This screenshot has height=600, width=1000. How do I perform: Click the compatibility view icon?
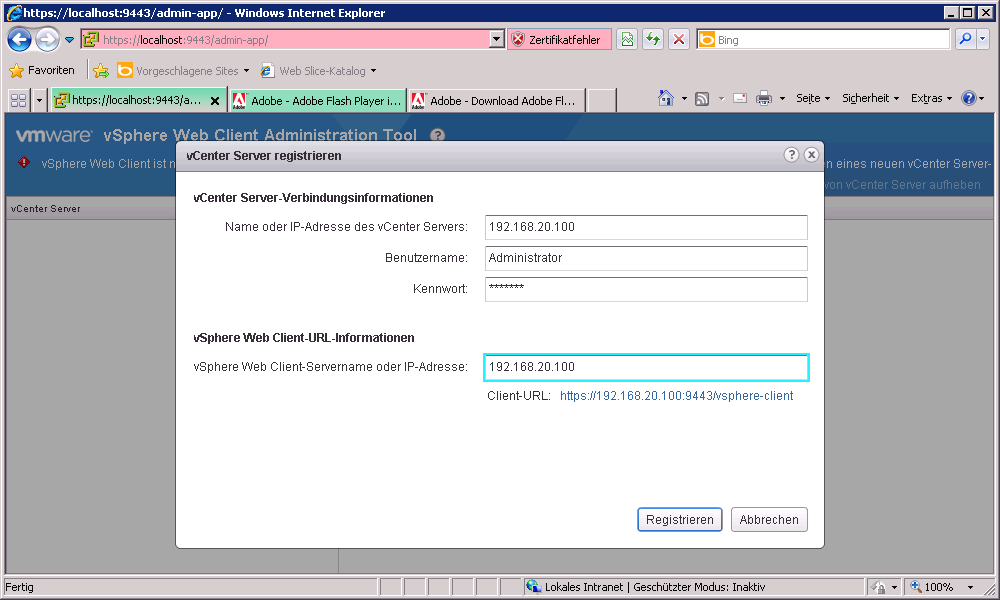tap(627, 40)
